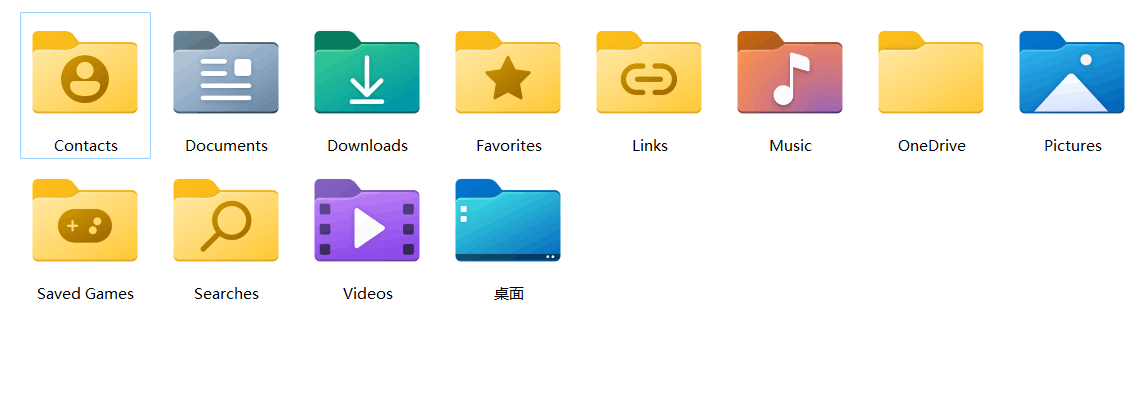Click the 'Searches' name label
This screenshot has width=1141, height=419.
pos(226,294)
